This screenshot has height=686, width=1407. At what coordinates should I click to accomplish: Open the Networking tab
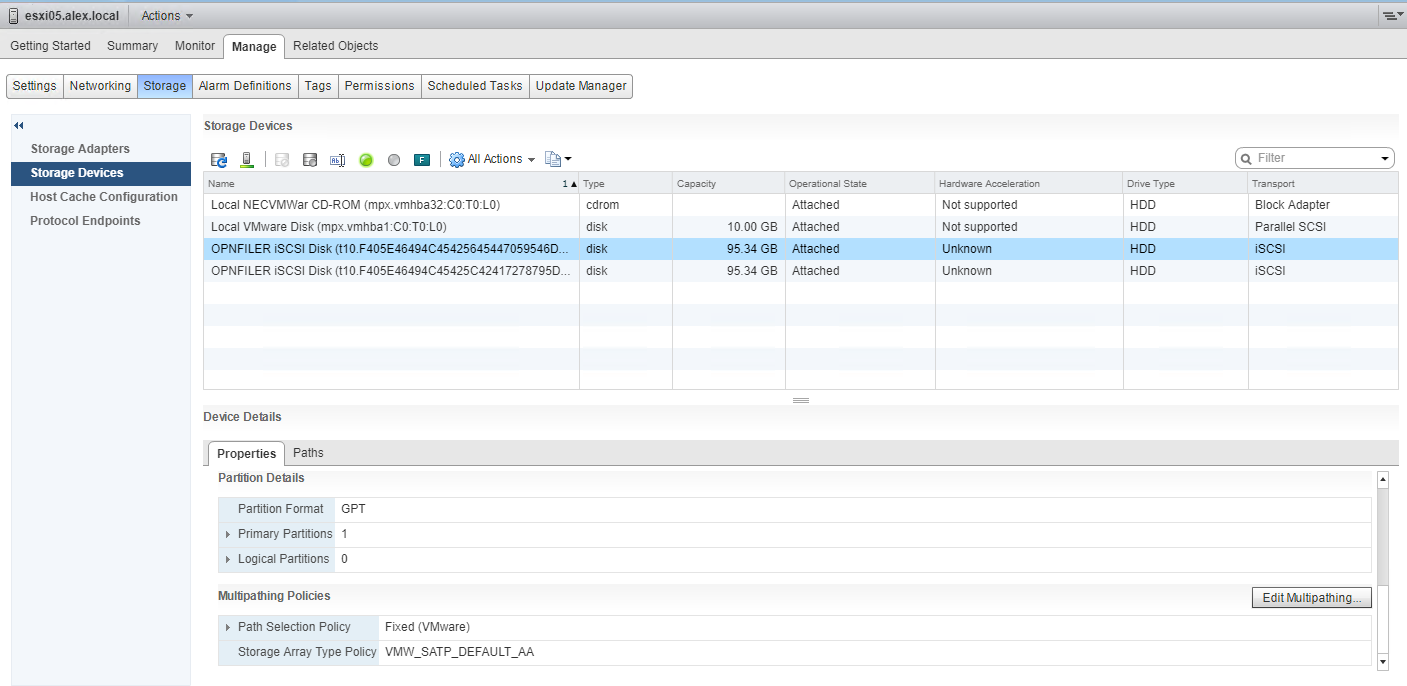[x=100, y=86]
